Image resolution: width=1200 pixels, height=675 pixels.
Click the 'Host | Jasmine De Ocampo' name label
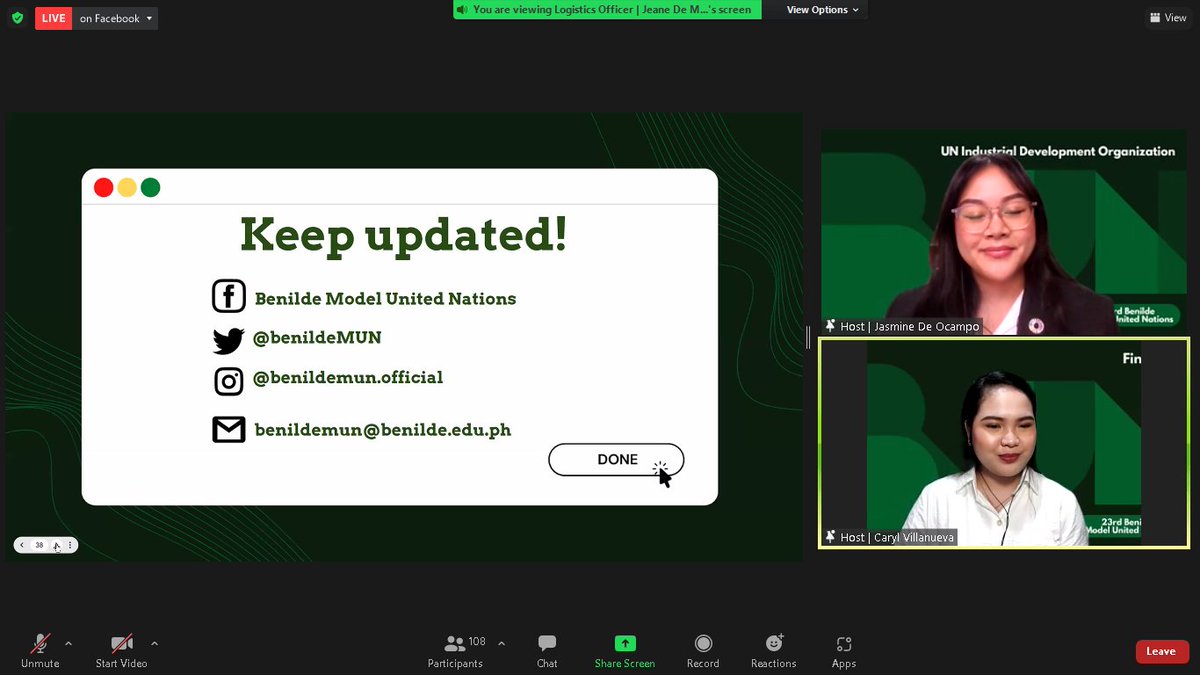(x=909, y=326)
